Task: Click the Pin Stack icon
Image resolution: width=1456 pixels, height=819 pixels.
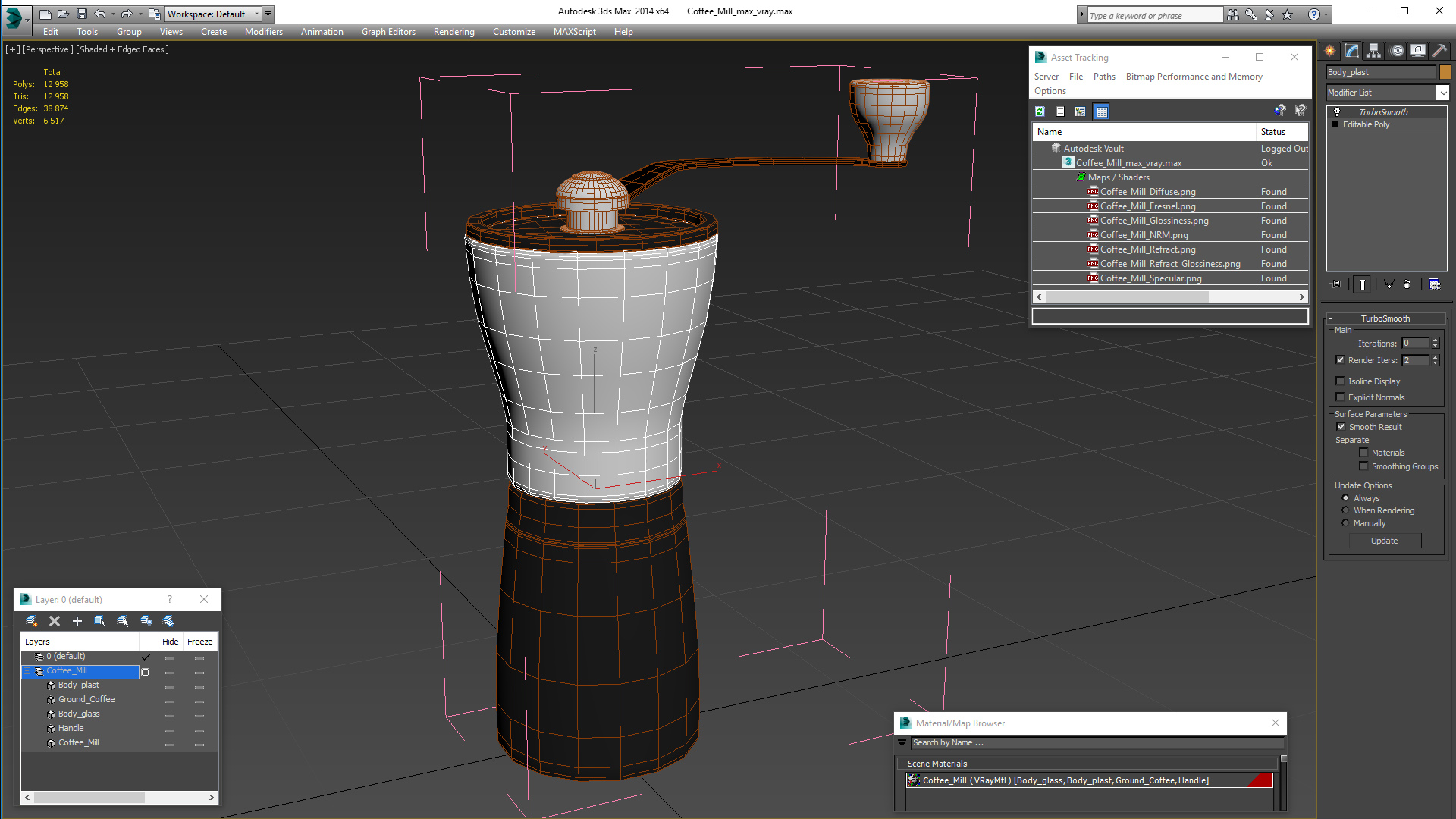Action: 1336,284
